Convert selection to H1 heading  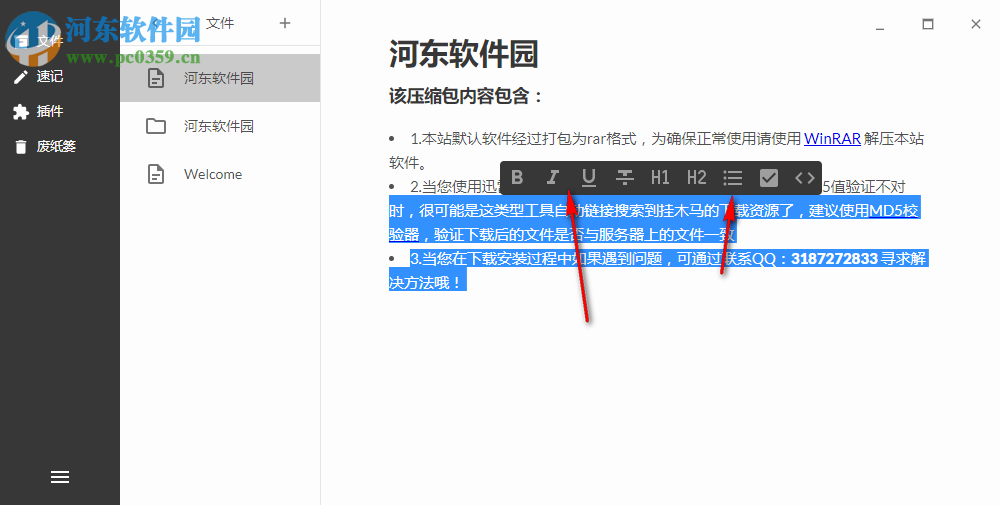coord(660,177)
